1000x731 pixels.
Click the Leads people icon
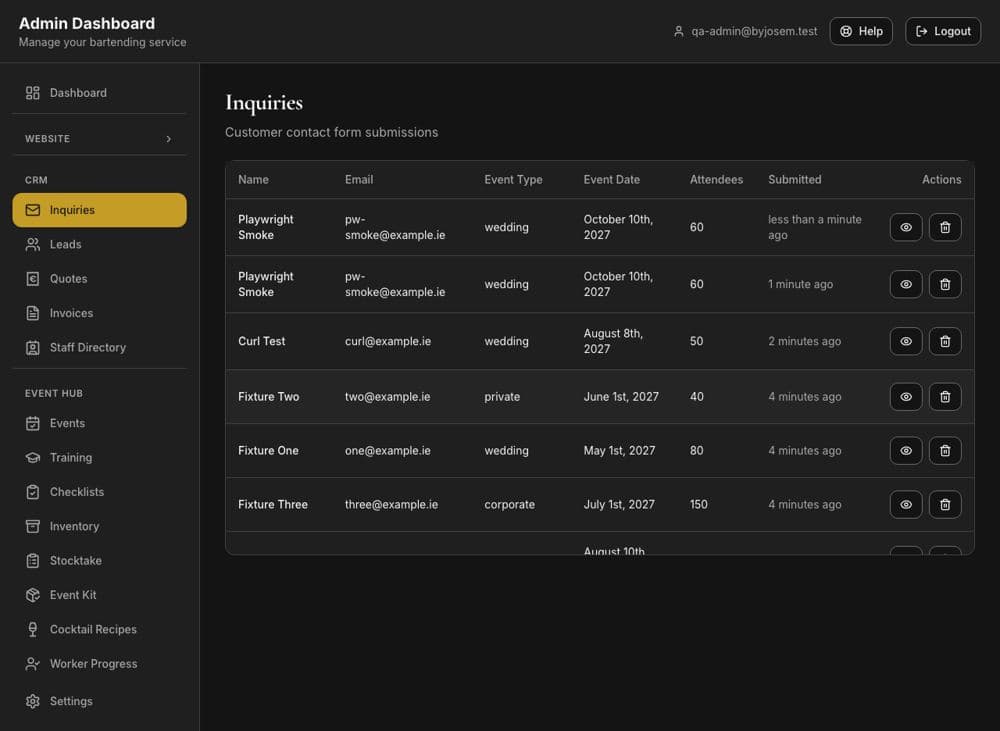[33, 244]
